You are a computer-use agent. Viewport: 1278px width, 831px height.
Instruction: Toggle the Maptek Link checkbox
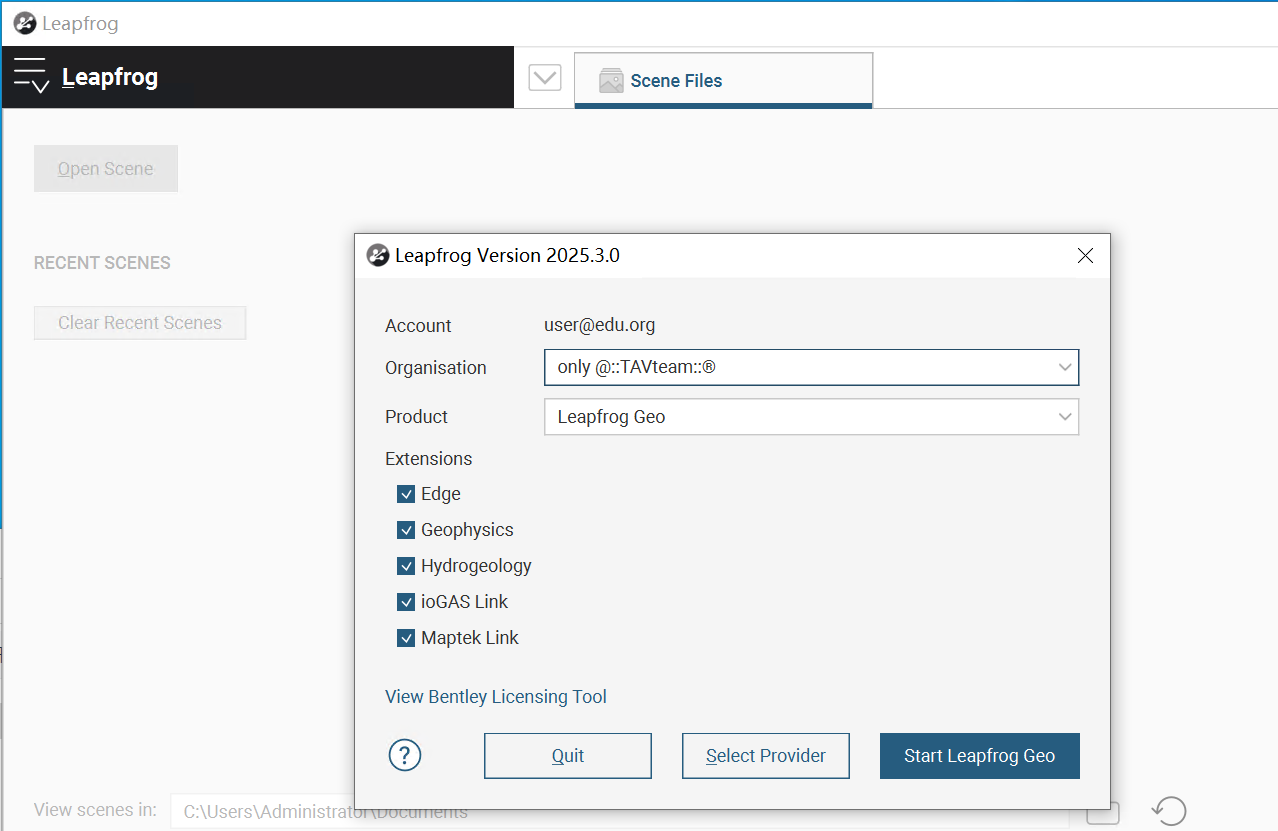(x=406, y=638)
